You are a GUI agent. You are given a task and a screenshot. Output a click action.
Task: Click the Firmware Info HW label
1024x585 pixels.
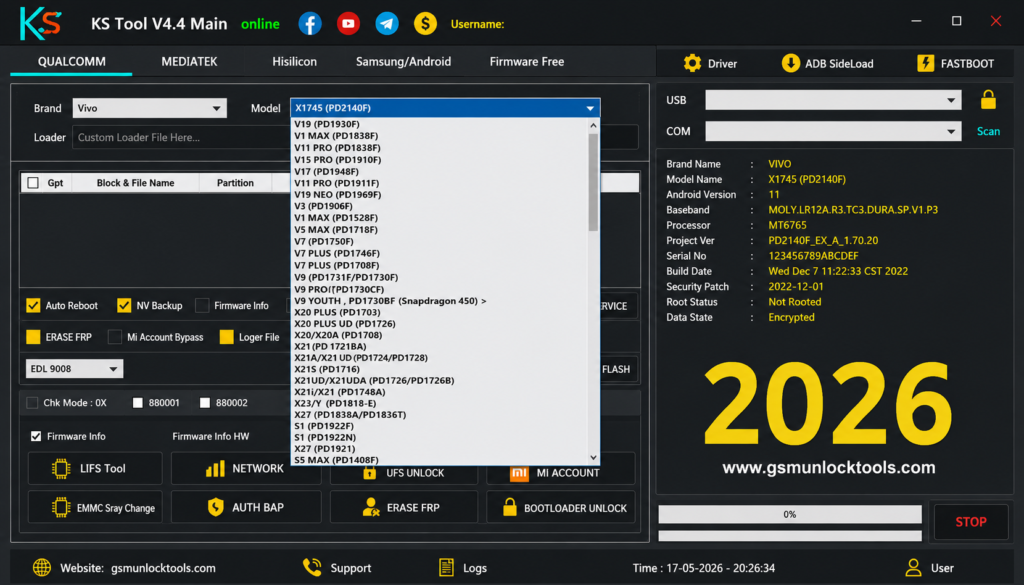click(x=210, y=436)
